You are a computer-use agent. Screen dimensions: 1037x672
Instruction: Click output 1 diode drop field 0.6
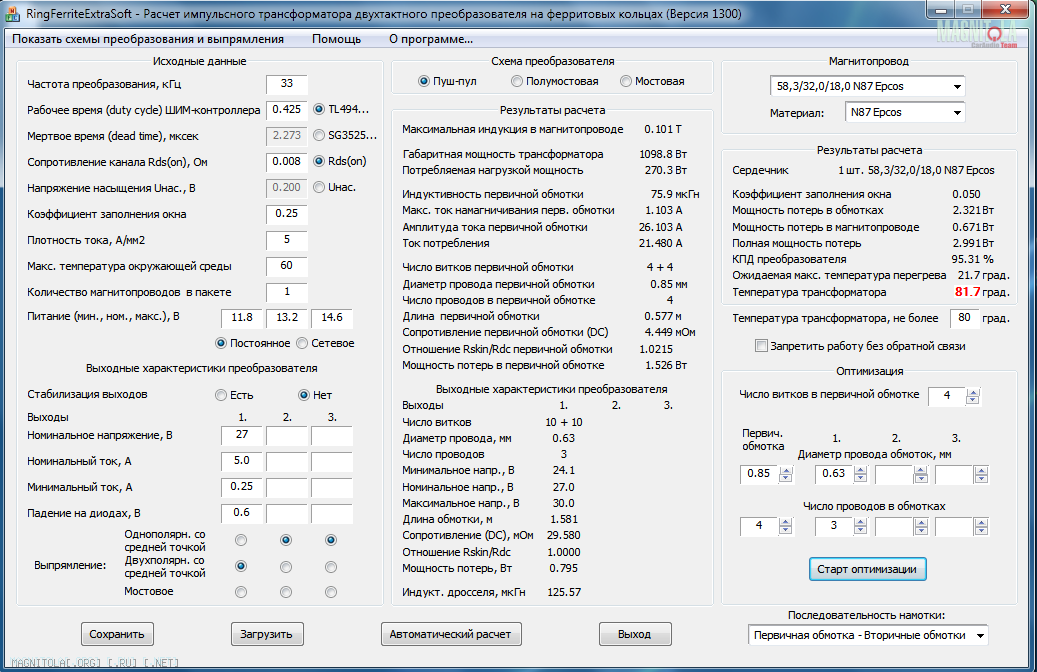coord(241,513)
